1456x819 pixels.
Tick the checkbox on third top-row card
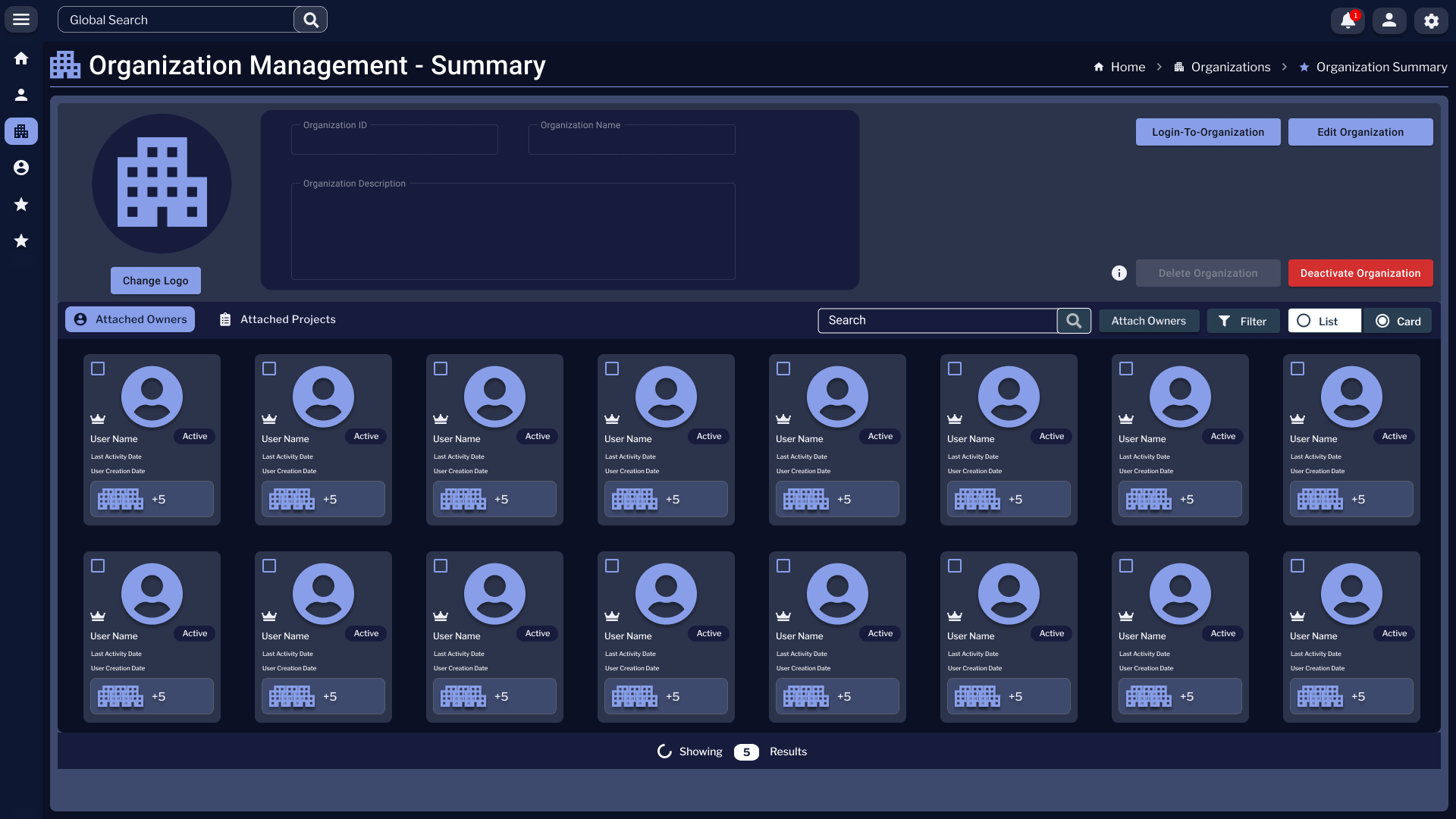pos(441,369)
